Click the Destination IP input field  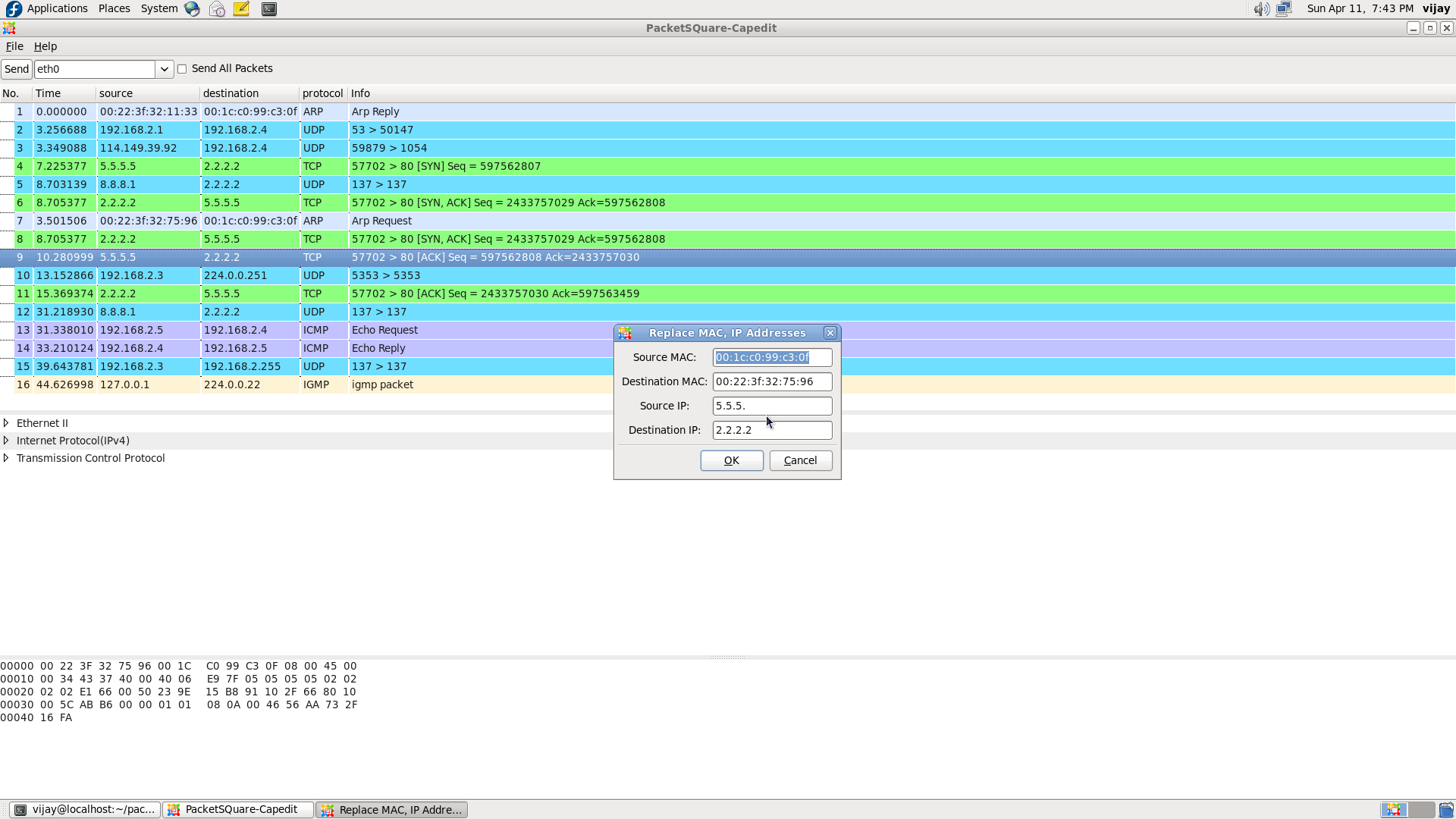772,430
